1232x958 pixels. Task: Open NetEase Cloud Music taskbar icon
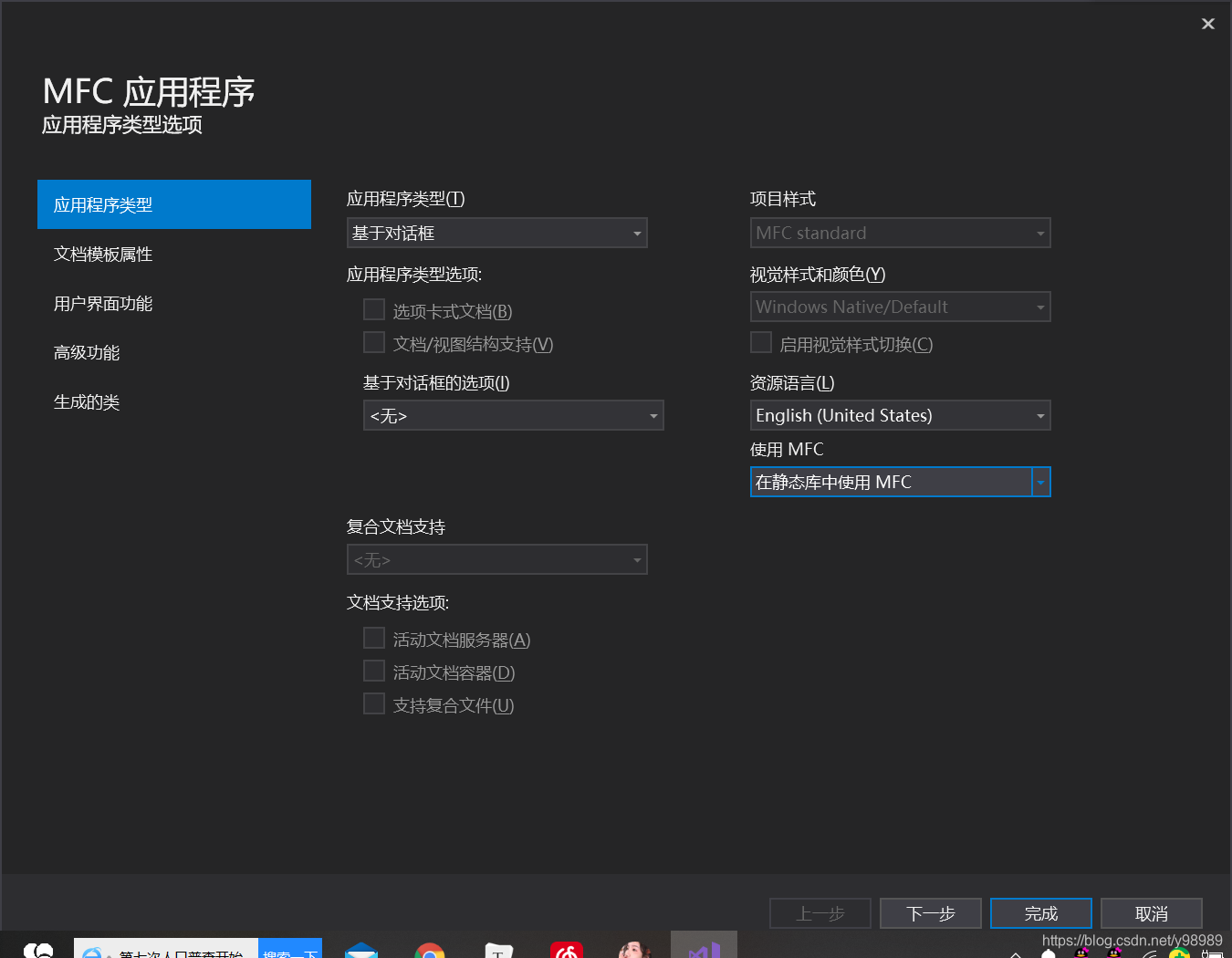[567, 951]
